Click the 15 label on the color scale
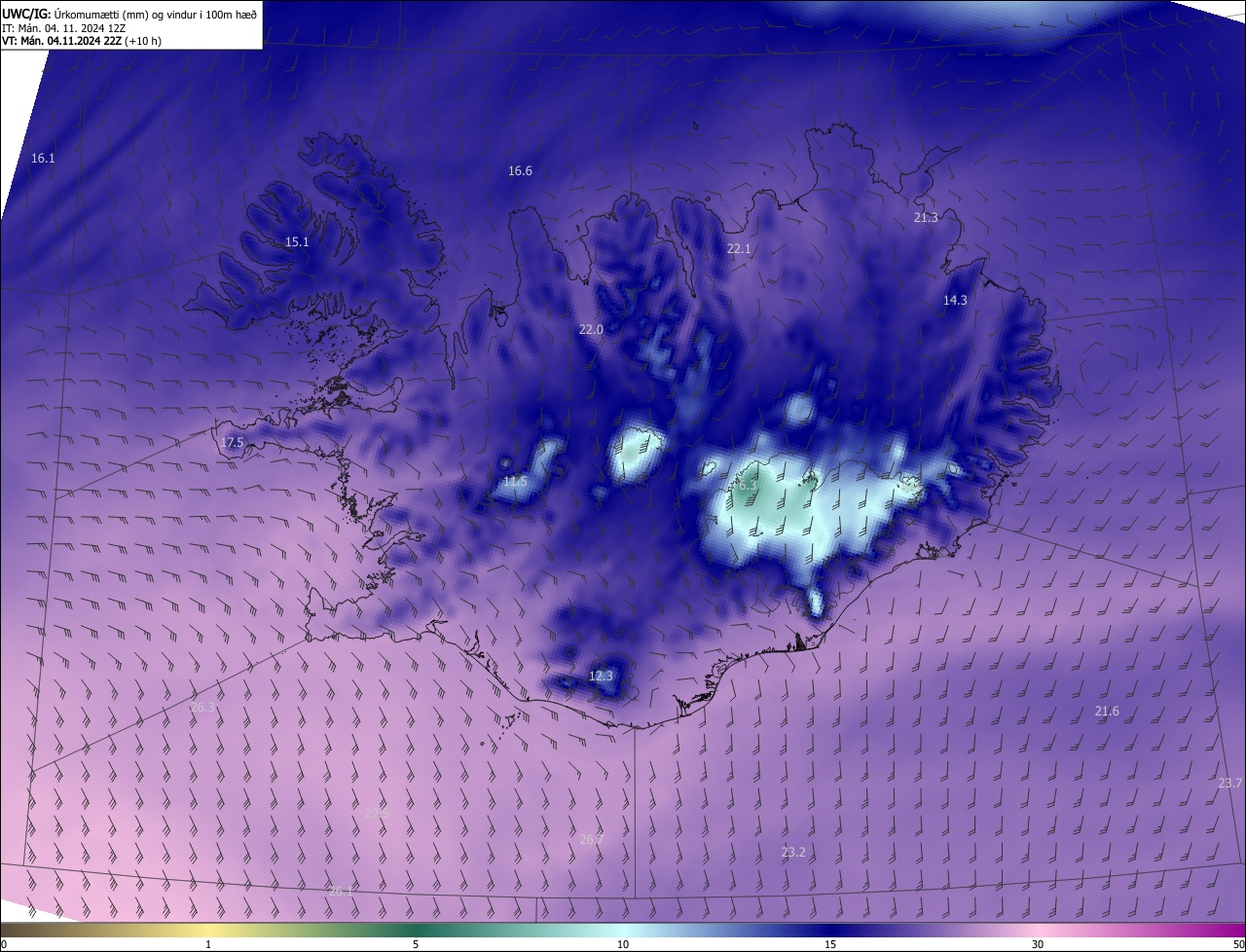Screen dimensions: 1246x952 click(830, 945)
